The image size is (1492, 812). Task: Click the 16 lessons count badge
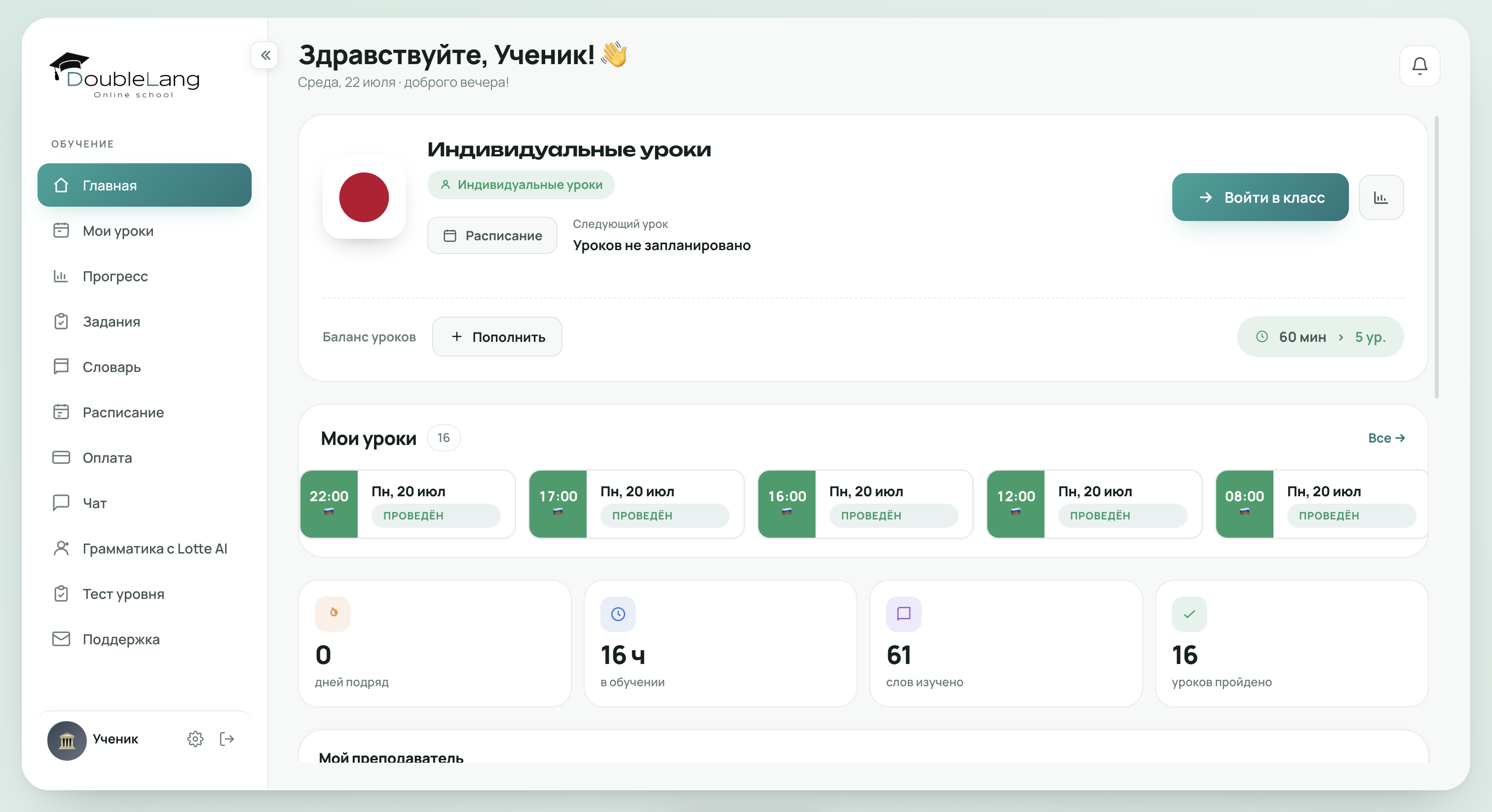[x=444, y=438]
